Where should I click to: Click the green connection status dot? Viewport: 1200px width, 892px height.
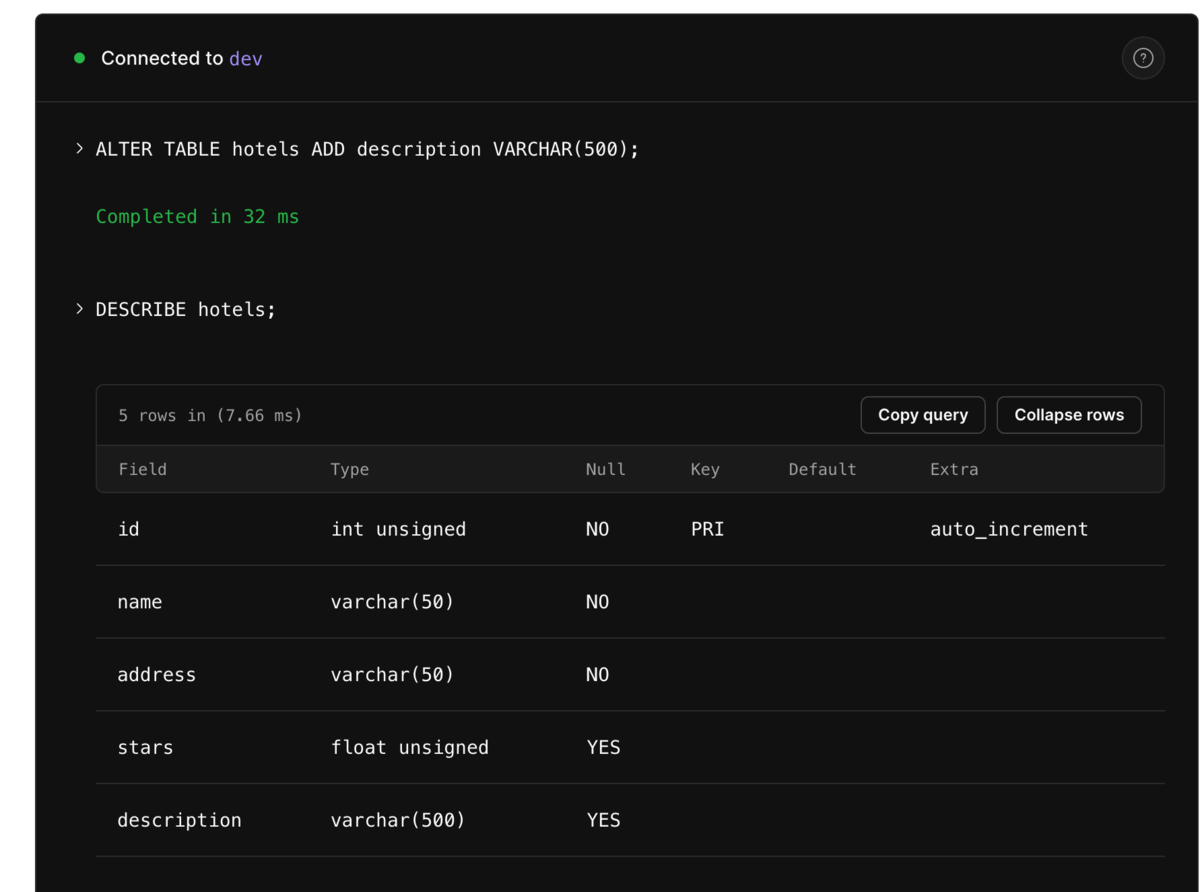point(80,58)
